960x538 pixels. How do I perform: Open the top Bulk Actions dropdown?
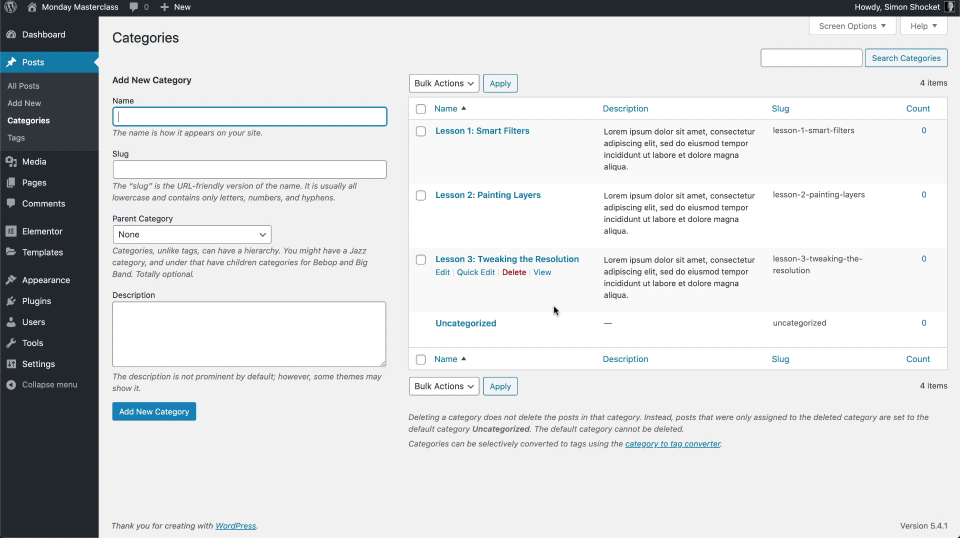[x=444, y=84]
